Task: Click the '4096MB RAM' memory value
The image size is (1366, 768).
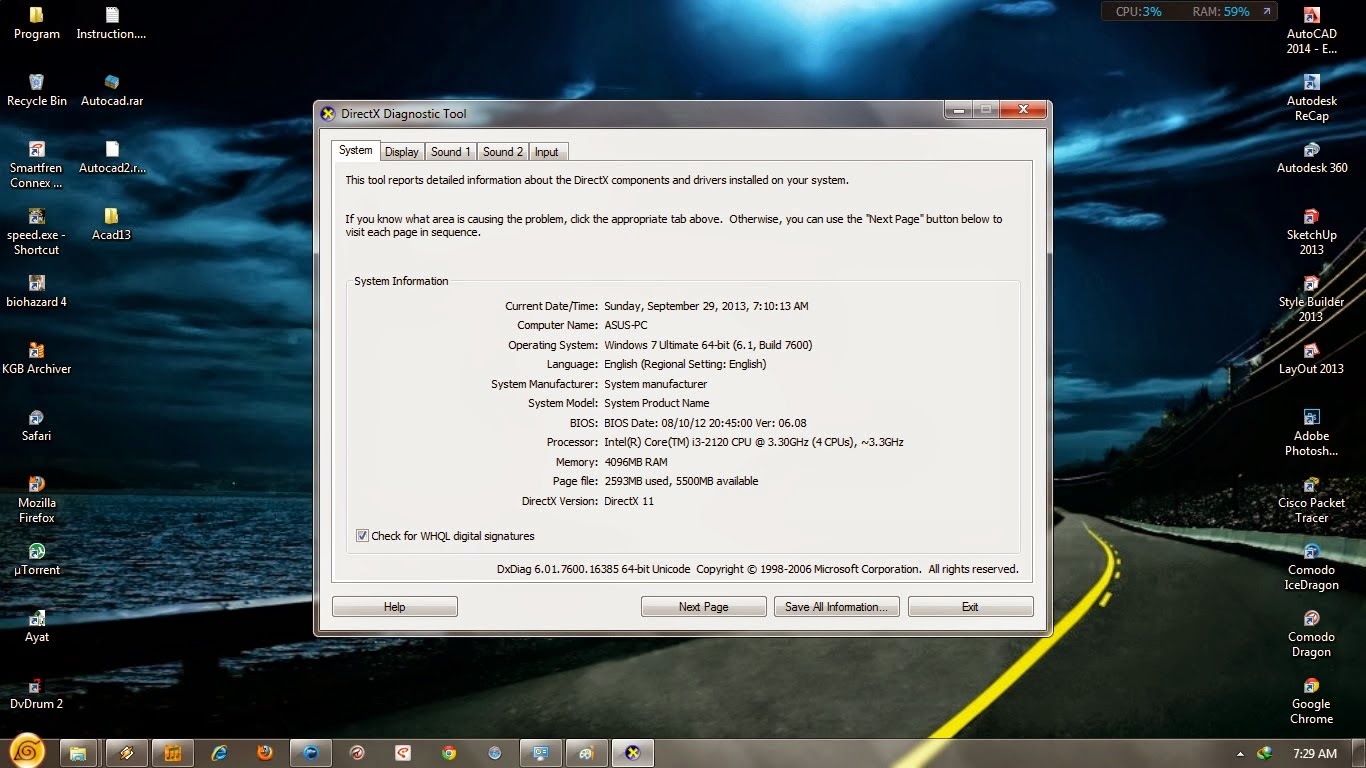Action: click(x=636, y=462)
